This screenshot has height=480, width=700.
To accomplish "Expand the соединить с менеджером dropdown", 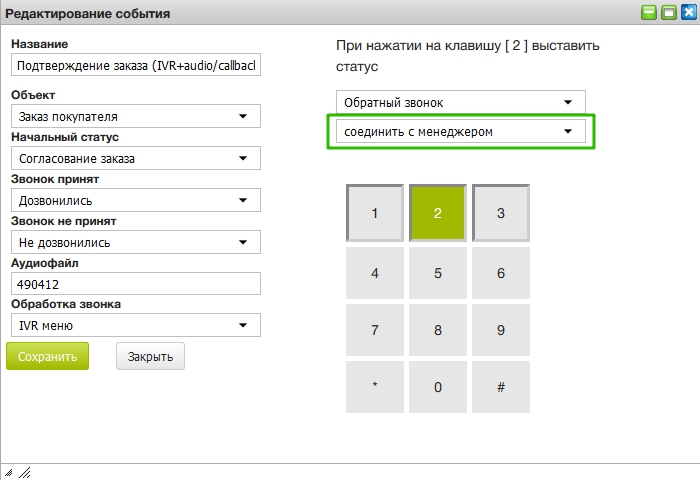I will pos(460,132).
